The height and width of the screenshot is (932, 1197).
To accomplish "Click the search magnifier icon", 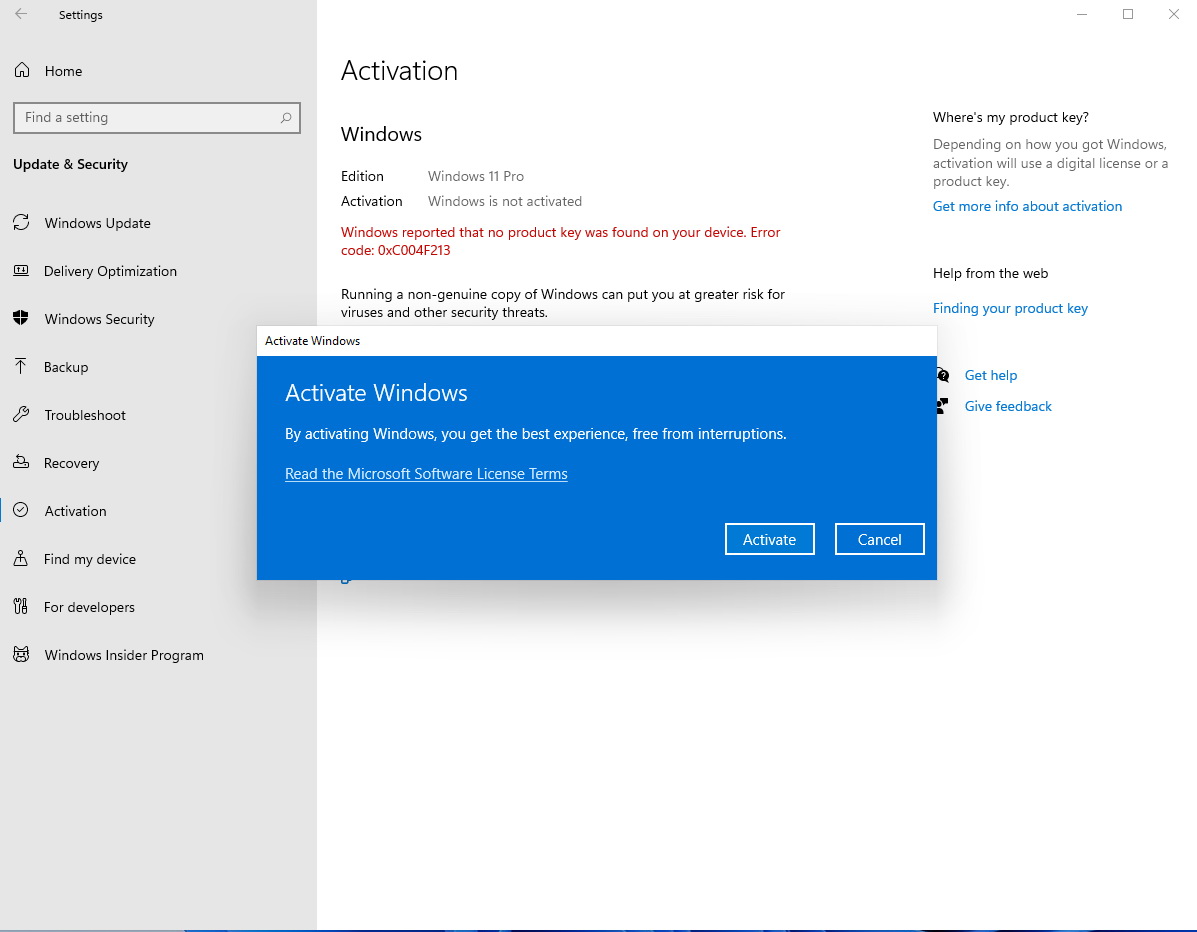I will (x=286, y=118).
